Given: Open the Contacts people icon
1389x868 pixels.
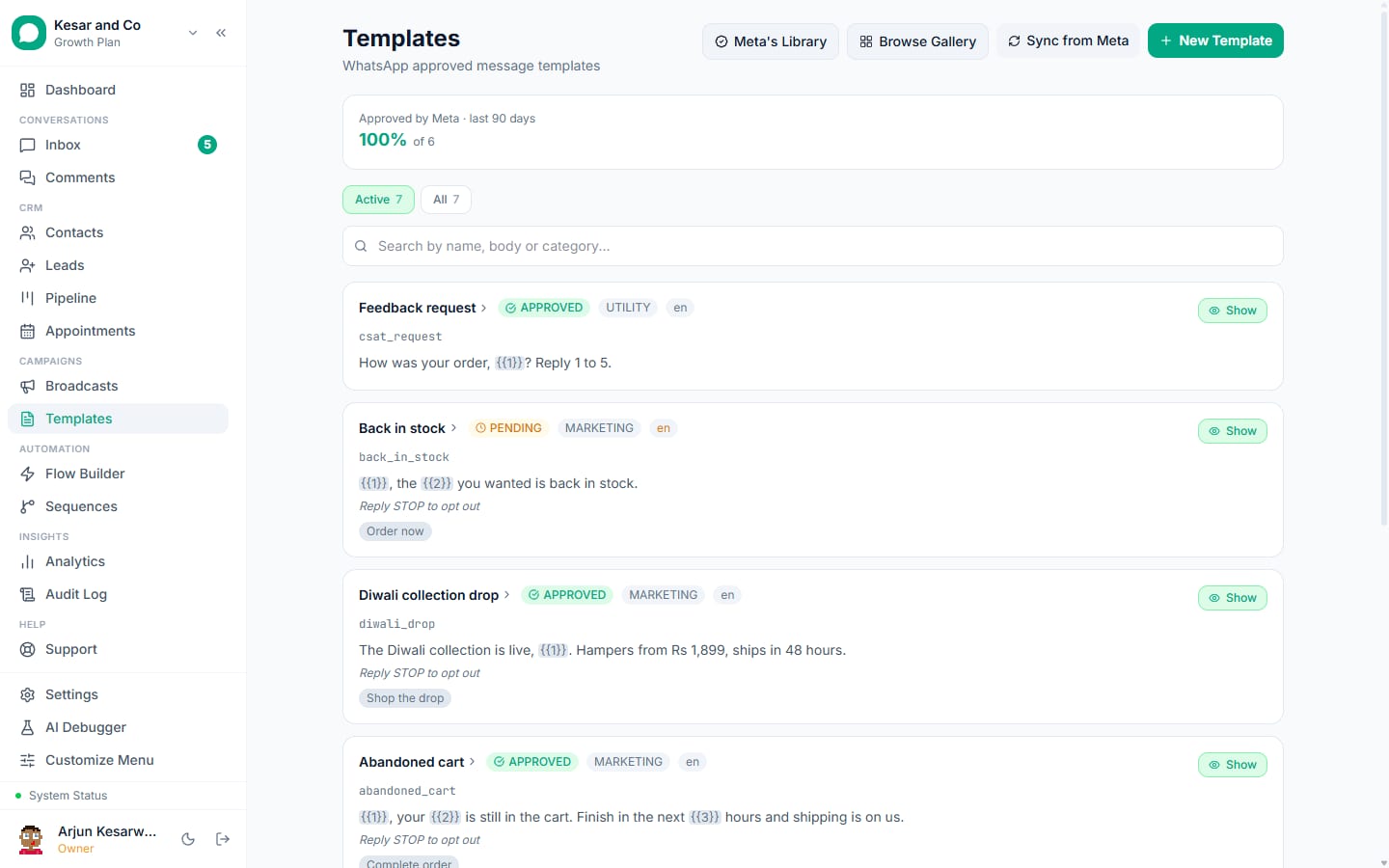Looking at the screenshot, I should [x=27, y=232].
